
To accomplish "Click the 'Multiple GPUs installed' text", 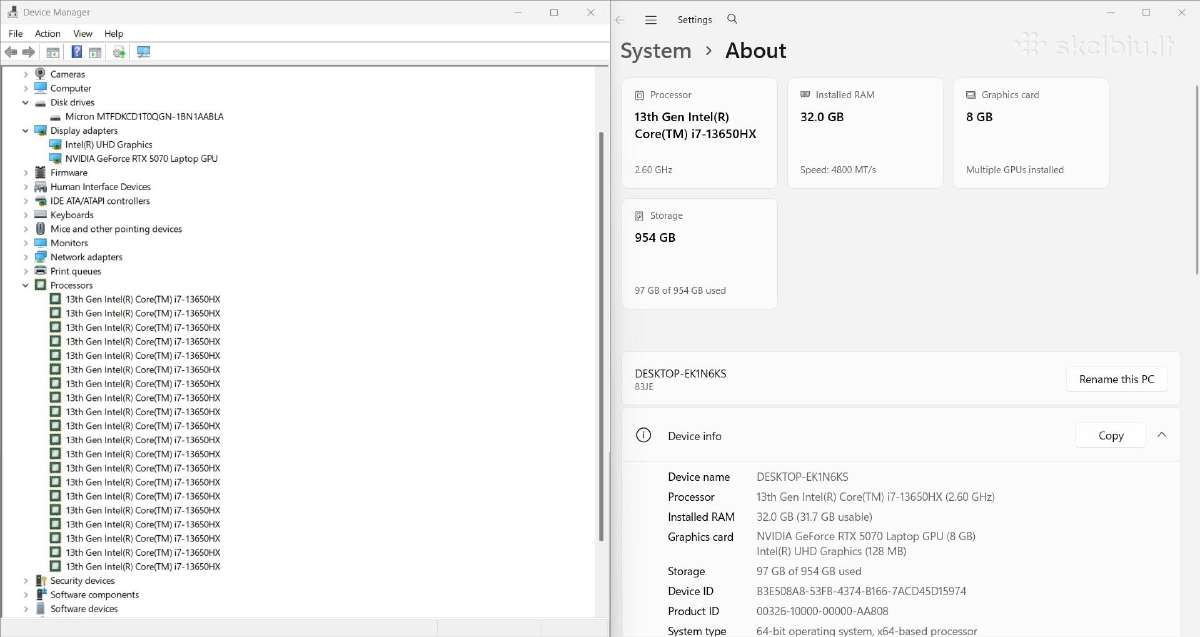I will click(1015, 170).
